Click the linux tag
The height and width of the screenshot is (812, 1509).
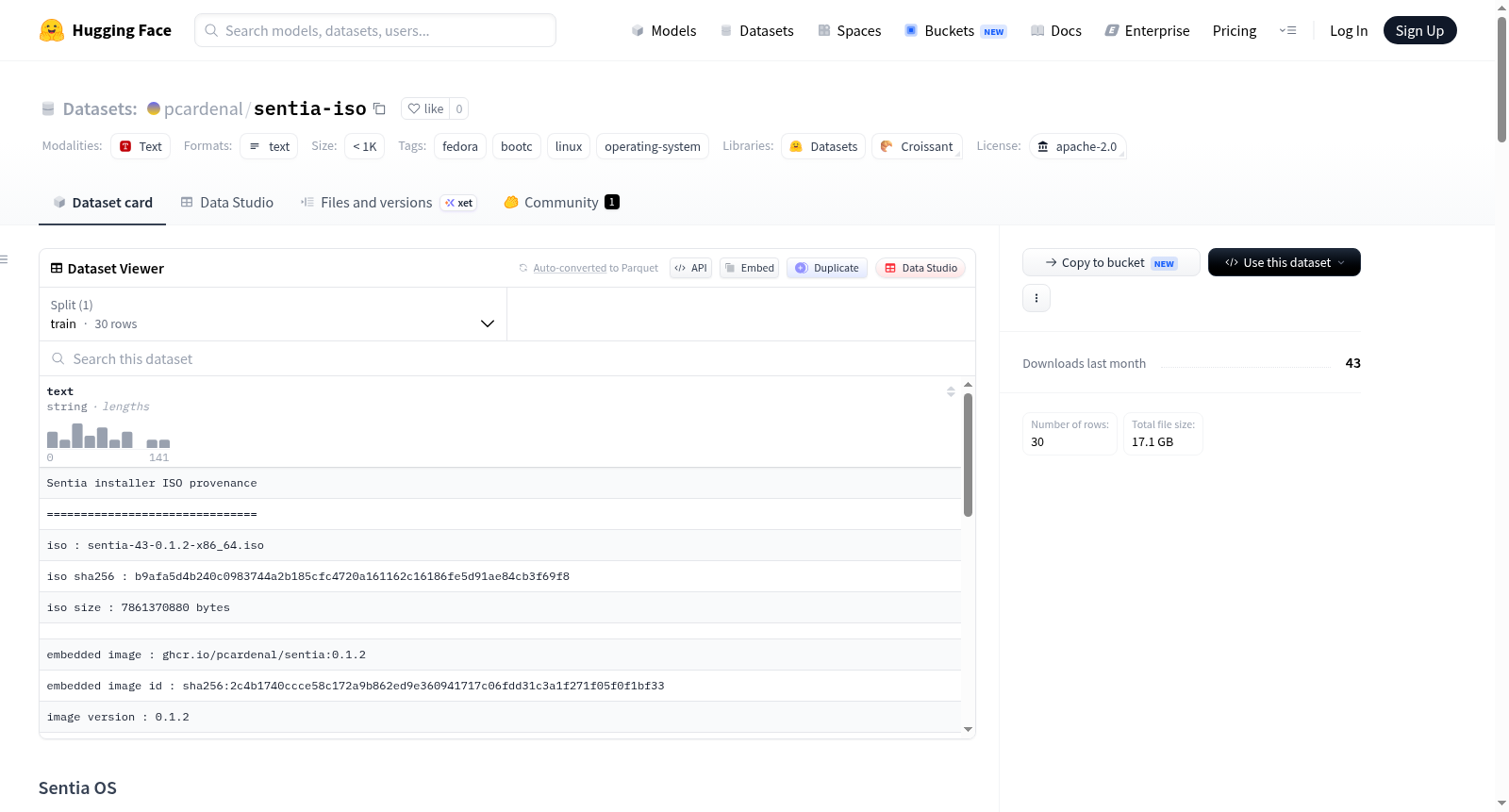tap(569, 146)
